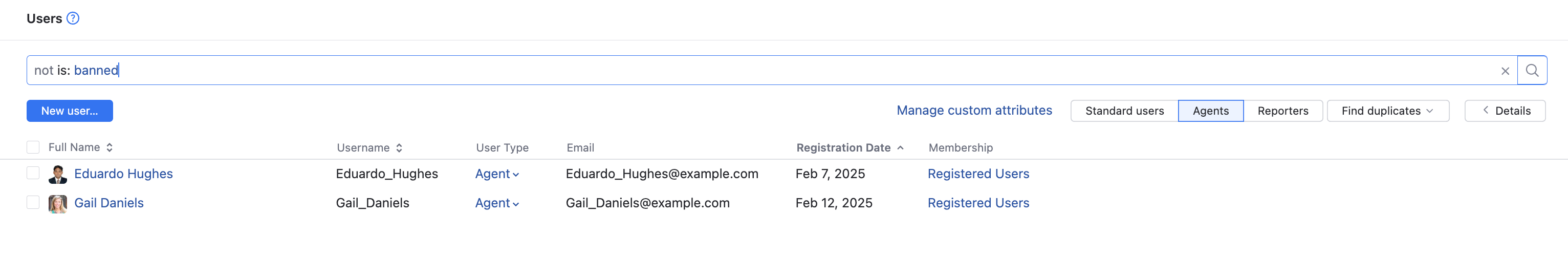Tick the select-all users checkbox
The width and height of the screenshot is (1568, 257).
coord(33,147)
